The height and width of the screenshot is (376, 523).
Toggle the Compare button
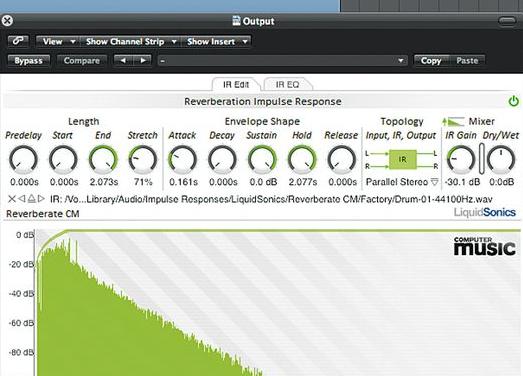pos(82,61)
